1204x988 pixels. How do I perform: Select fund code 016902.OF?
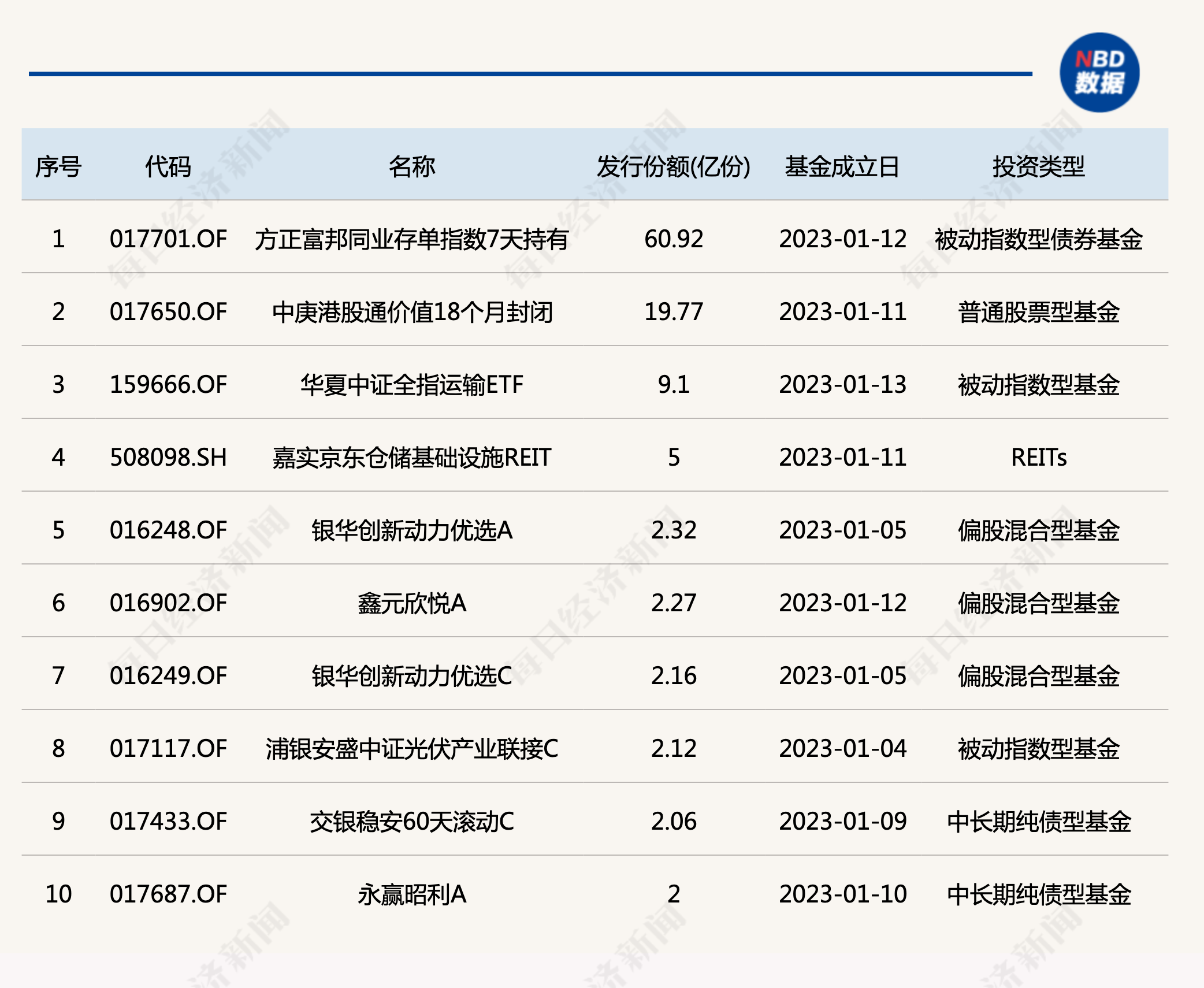pos(168,603)
